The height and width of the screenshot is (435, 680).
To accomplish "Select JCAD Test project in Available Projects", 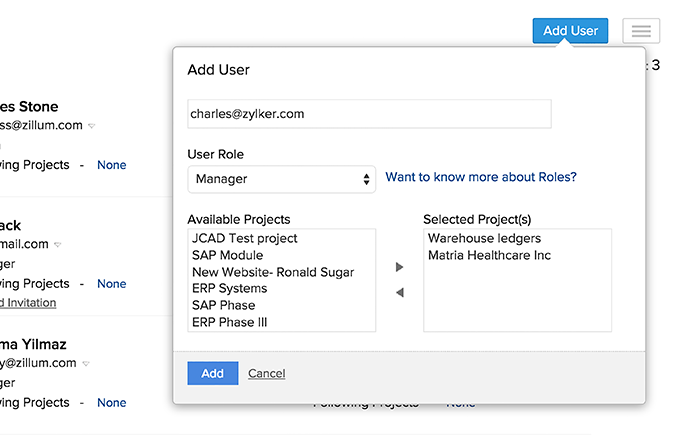I will tap(245, 239).
